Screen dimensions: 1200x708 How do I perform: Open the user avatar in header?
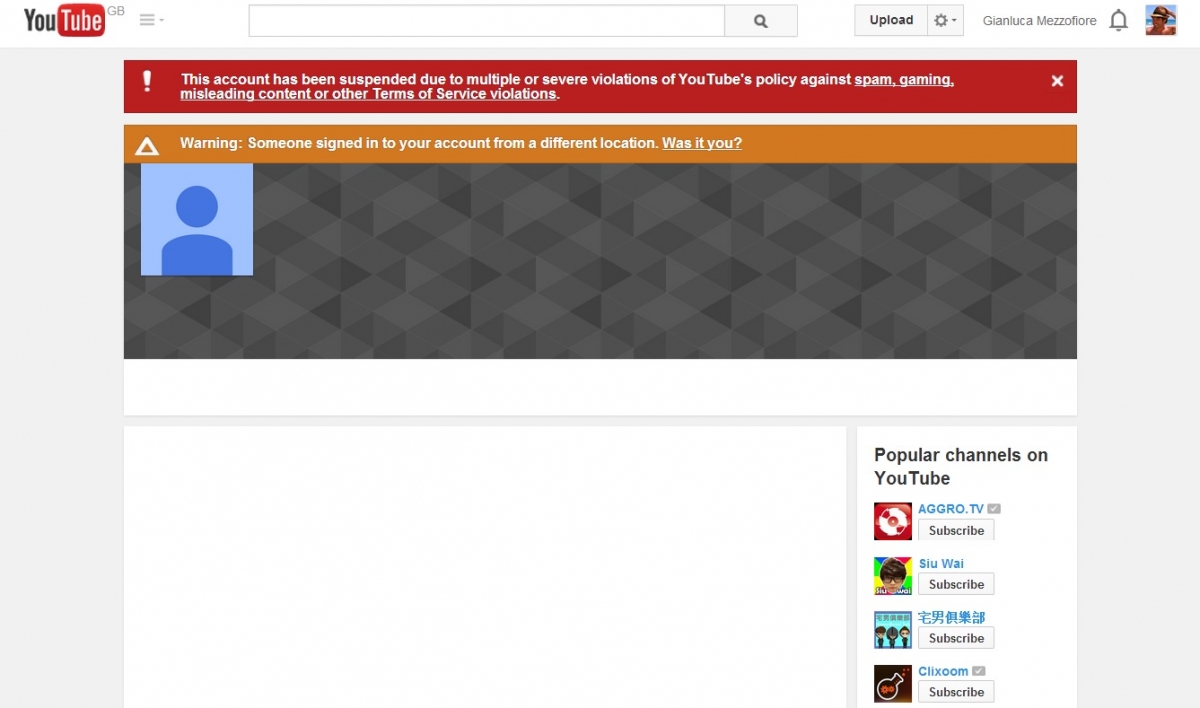click(1161, 20)
